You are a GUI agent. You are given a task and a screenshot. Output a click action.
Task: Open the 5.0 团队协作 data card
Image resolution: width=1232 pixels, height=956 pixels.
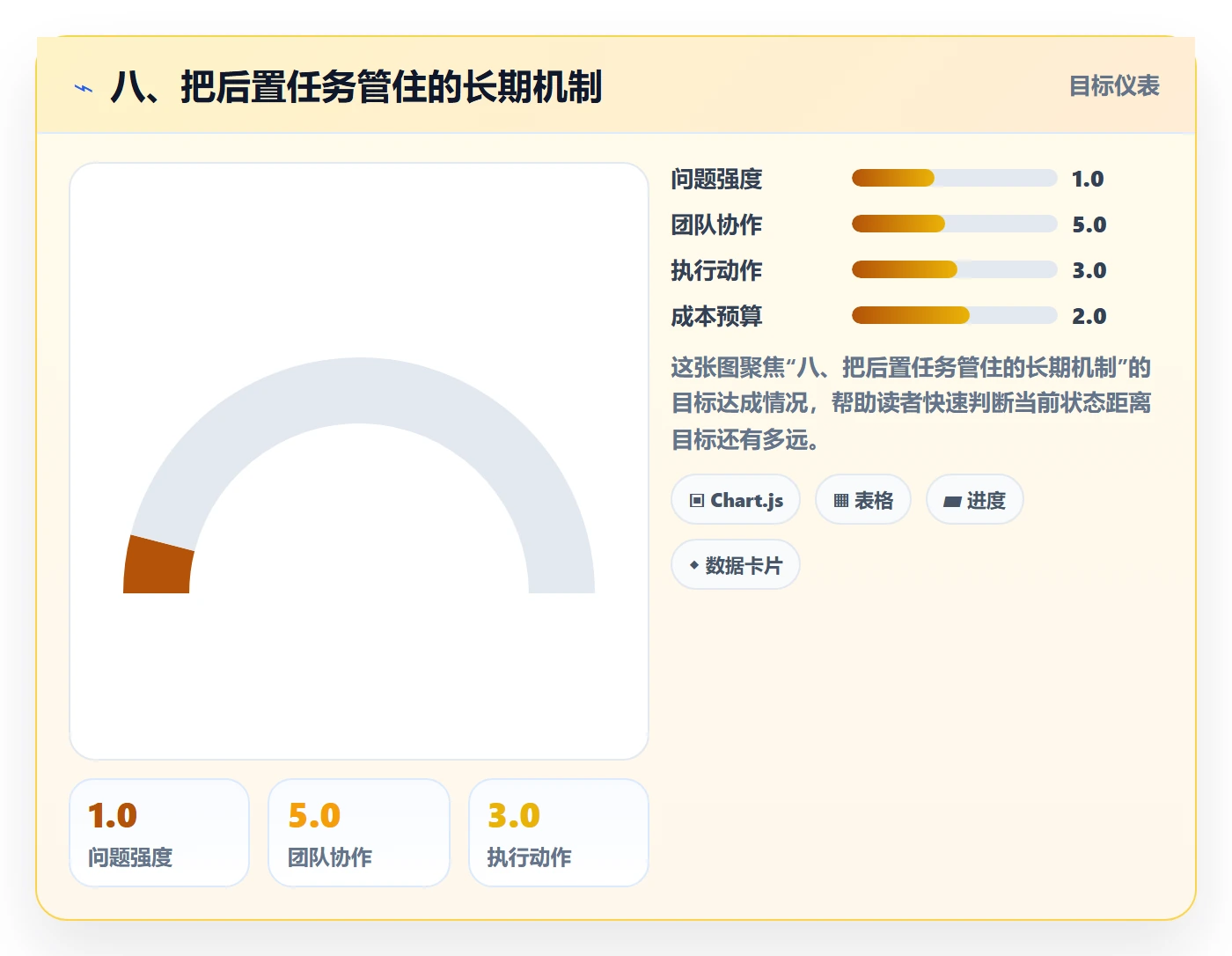[x=359, y=833]
